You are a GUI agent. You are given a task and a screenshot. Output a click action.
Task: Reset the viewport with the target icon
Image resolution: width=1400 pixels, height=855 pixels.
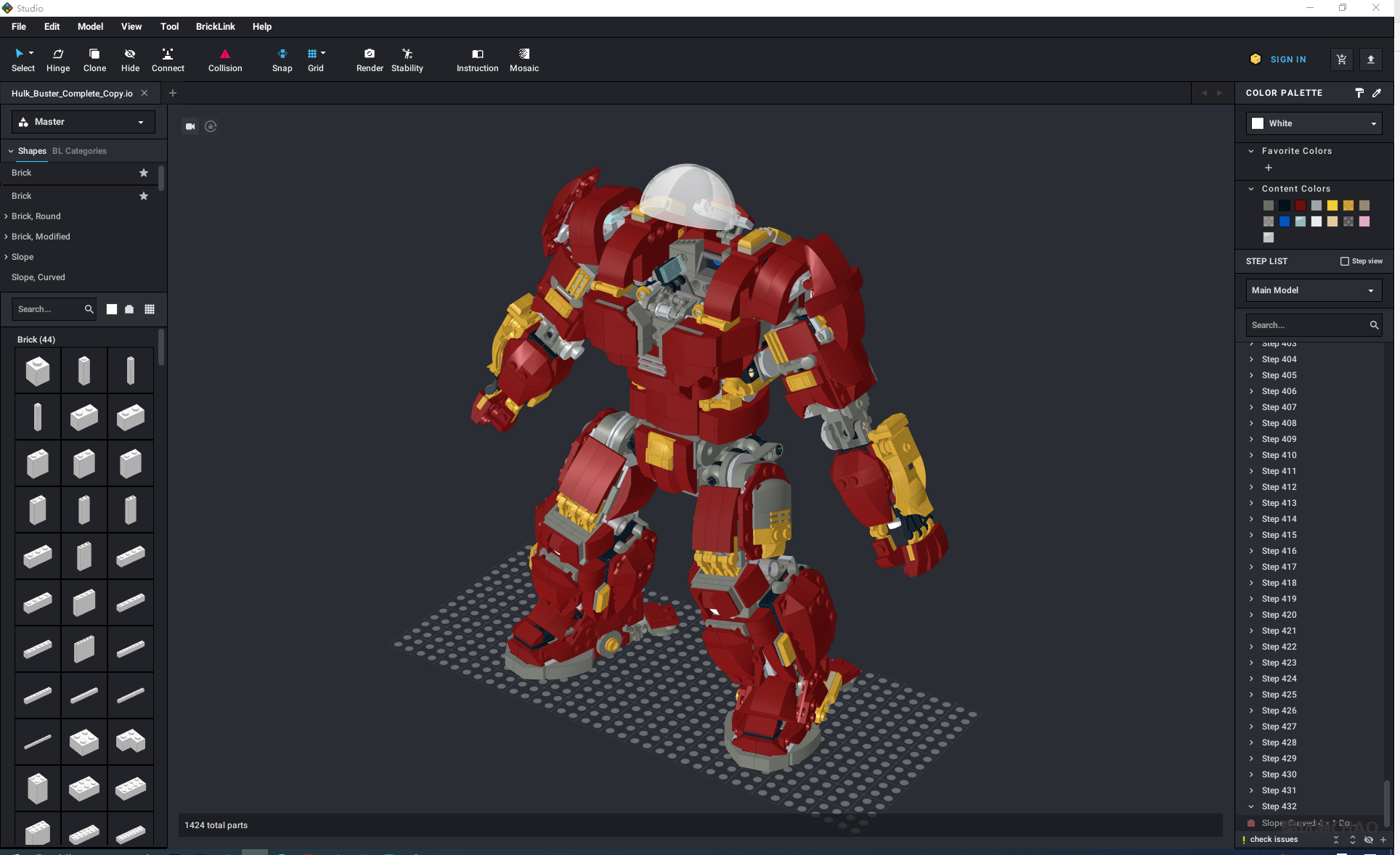(211, 126)
